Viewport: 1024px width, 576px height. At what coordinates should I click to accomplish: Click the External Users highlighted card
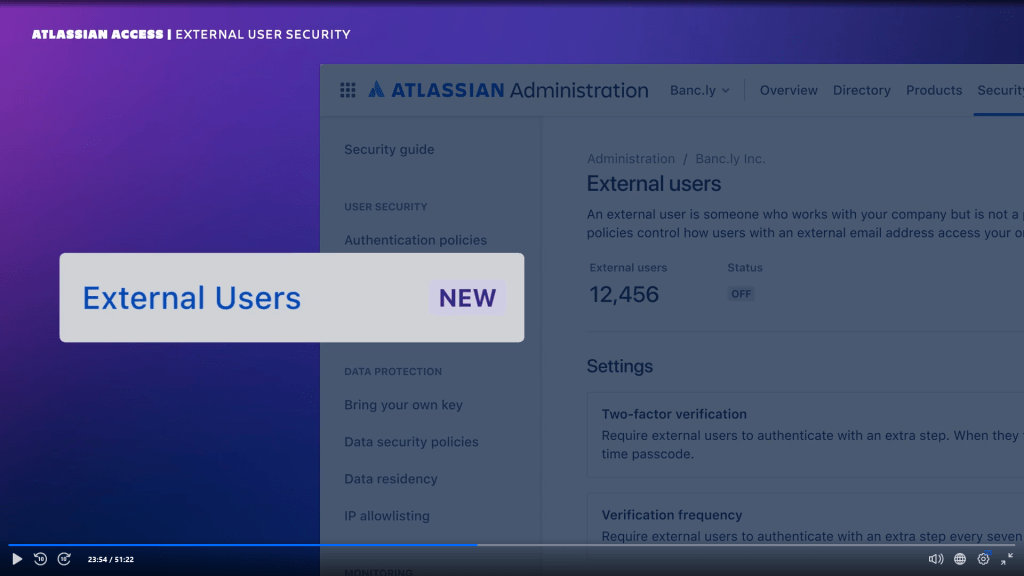coord(291,298)
